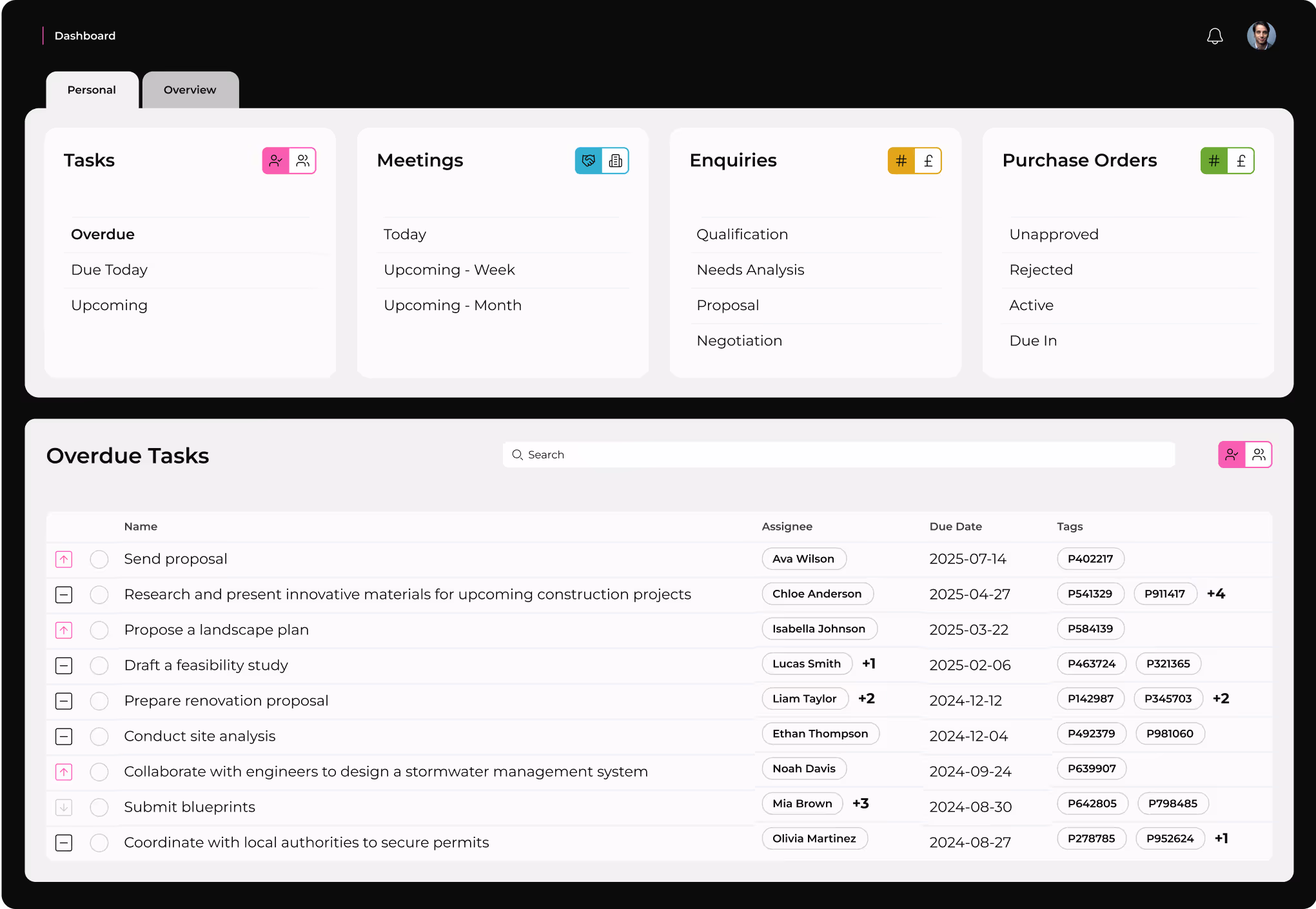This screenshot has height=909, width=1316.
Task: Open the user profile avatar
Action: pyautogui.click(x=1261, y=35)
